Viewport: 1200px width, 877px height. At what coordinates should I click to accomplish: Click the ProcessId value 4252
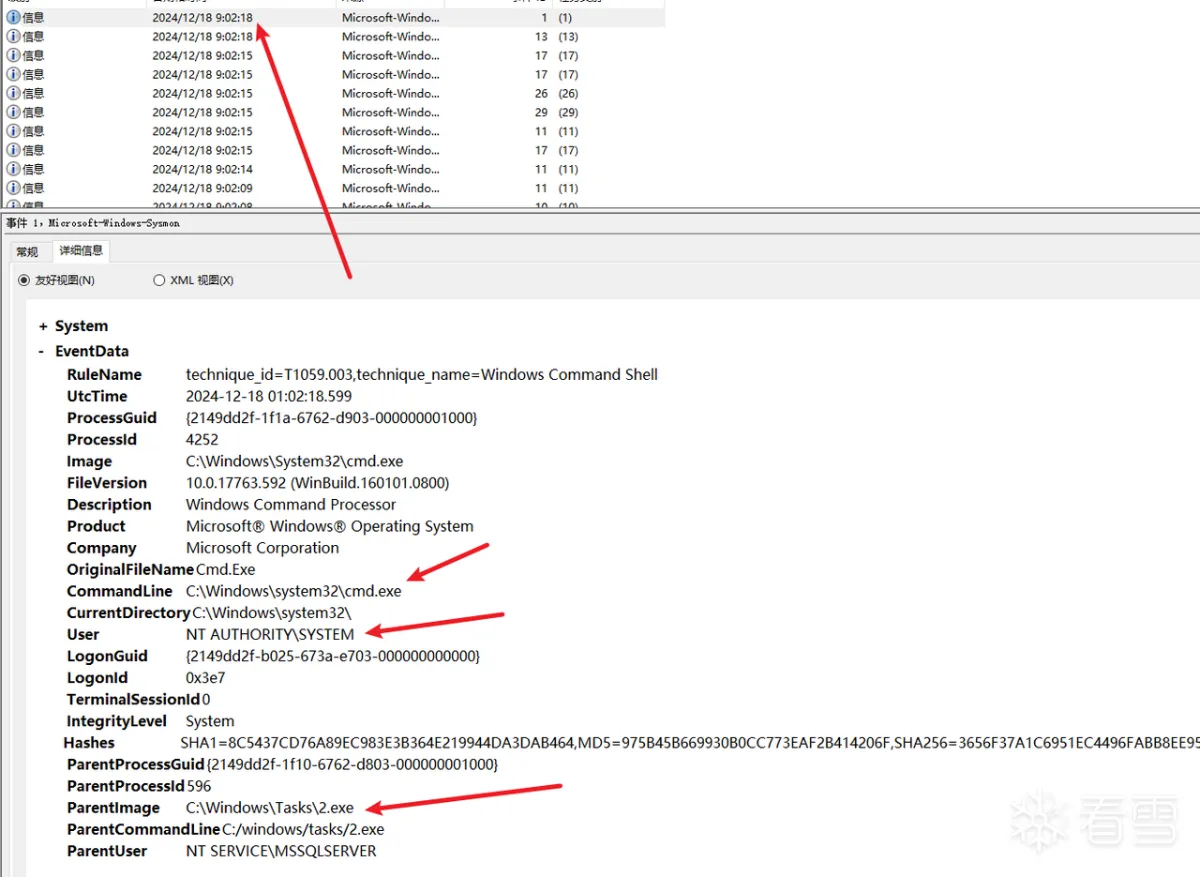coord(202,439)
